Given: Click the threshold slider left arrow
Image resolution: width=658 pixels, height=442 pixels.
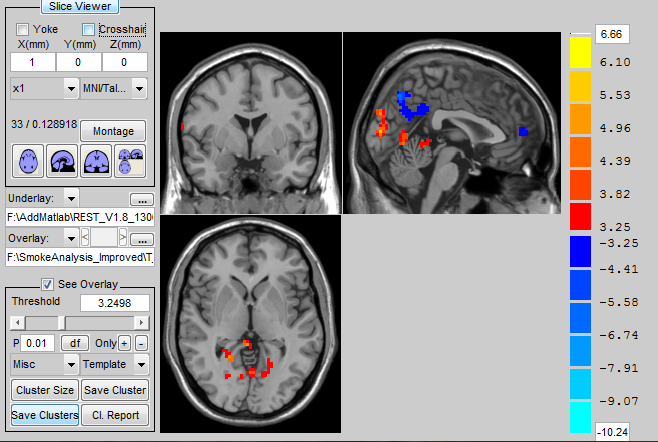Looking at the screenshot, I should point(17,323).
